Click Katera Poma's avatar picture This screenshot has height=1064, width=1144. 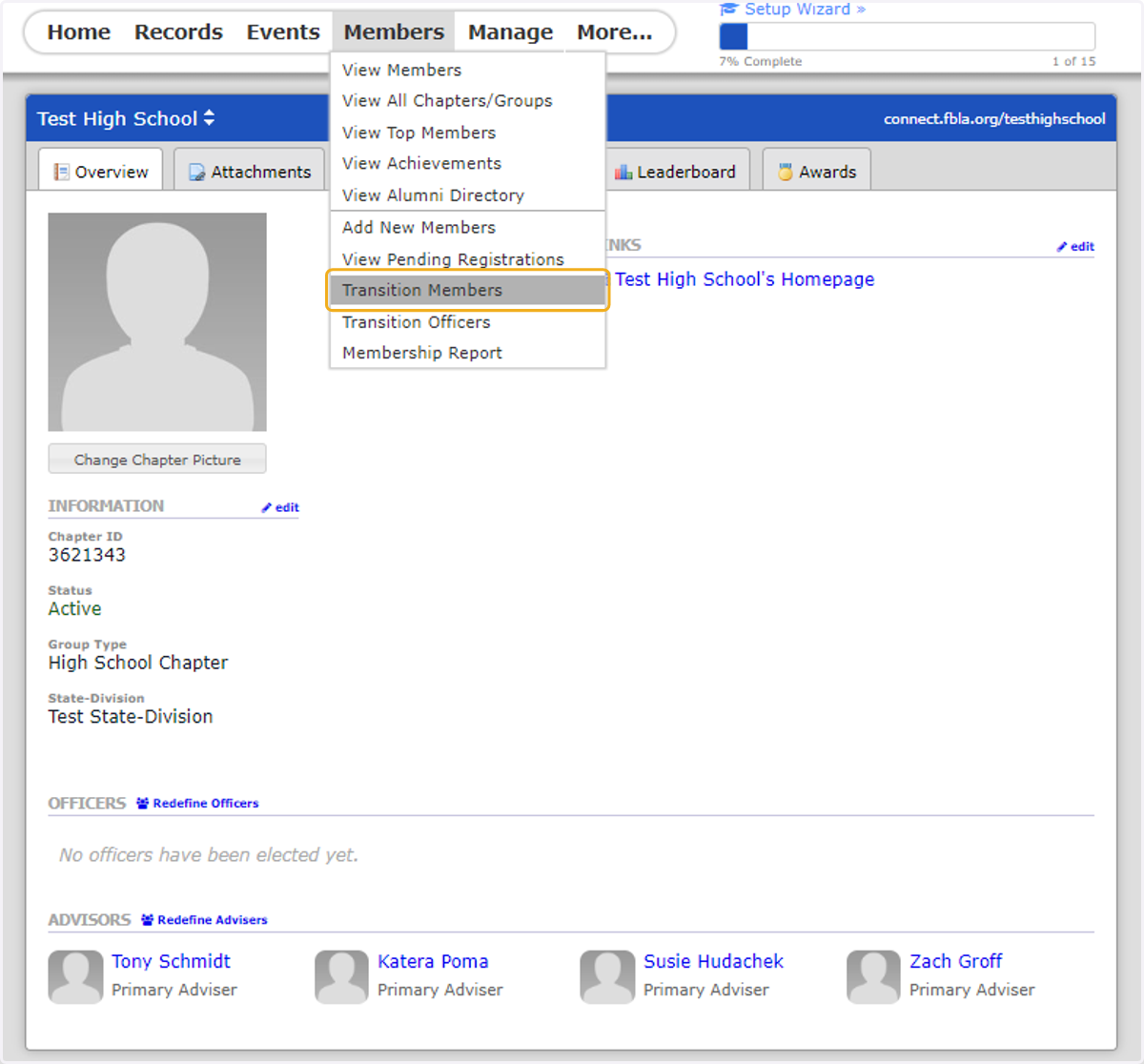pos(341,976)
